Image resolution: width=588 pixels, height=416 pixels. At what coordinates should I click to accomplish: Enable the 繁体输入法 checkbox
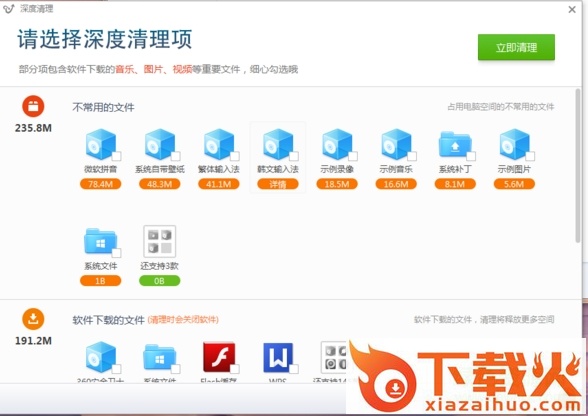click(x=235, y=156)
